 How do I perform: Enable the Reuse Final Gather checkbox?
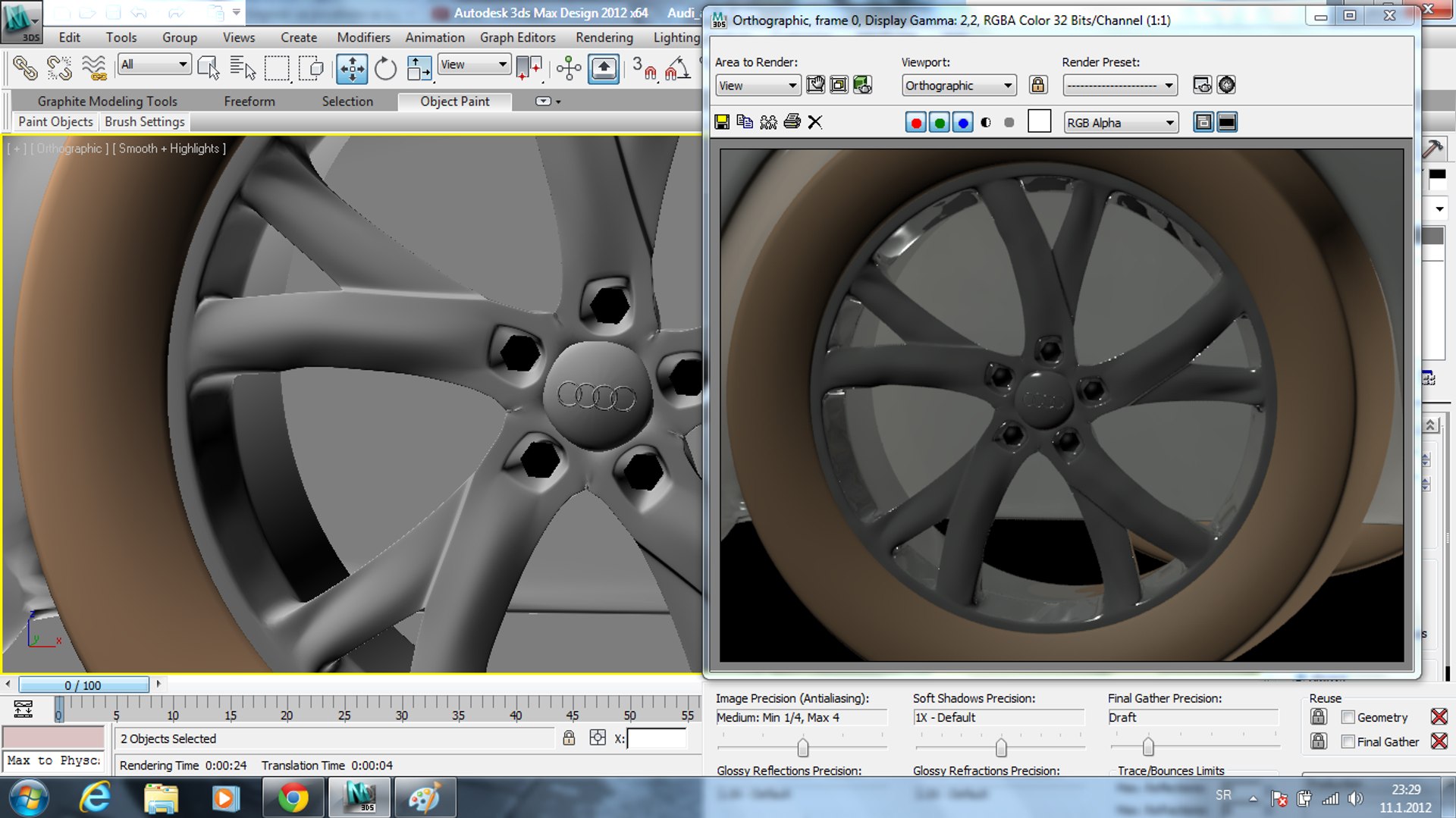[1348, 741]
